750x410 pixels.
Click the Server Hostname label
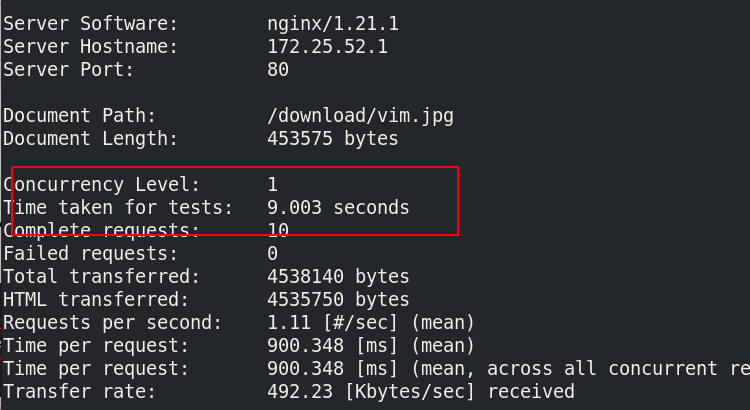coord(90,46)
